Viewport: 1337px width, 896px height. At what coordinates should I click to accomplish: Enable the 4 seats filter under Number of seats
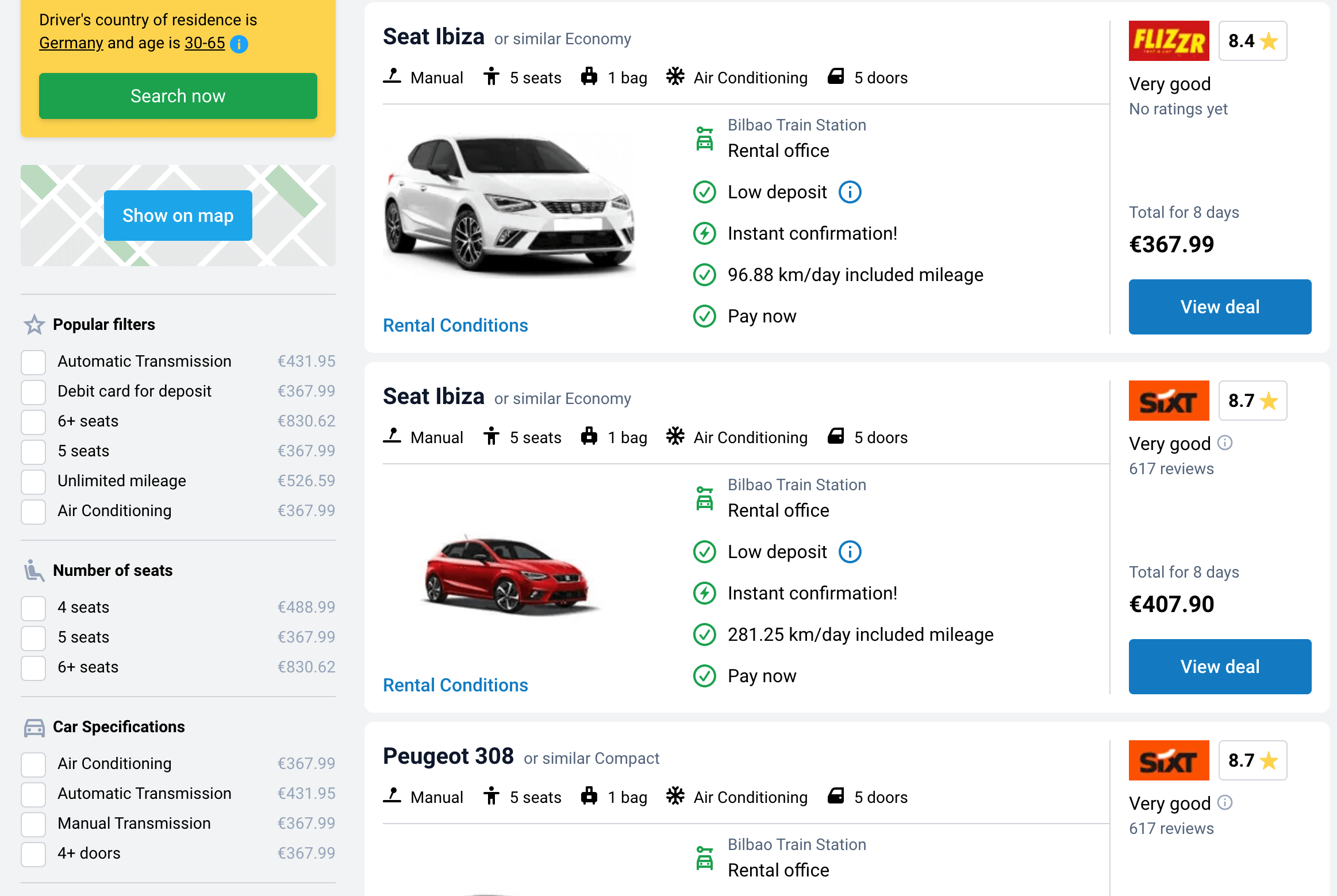click(x=33, y=607)
